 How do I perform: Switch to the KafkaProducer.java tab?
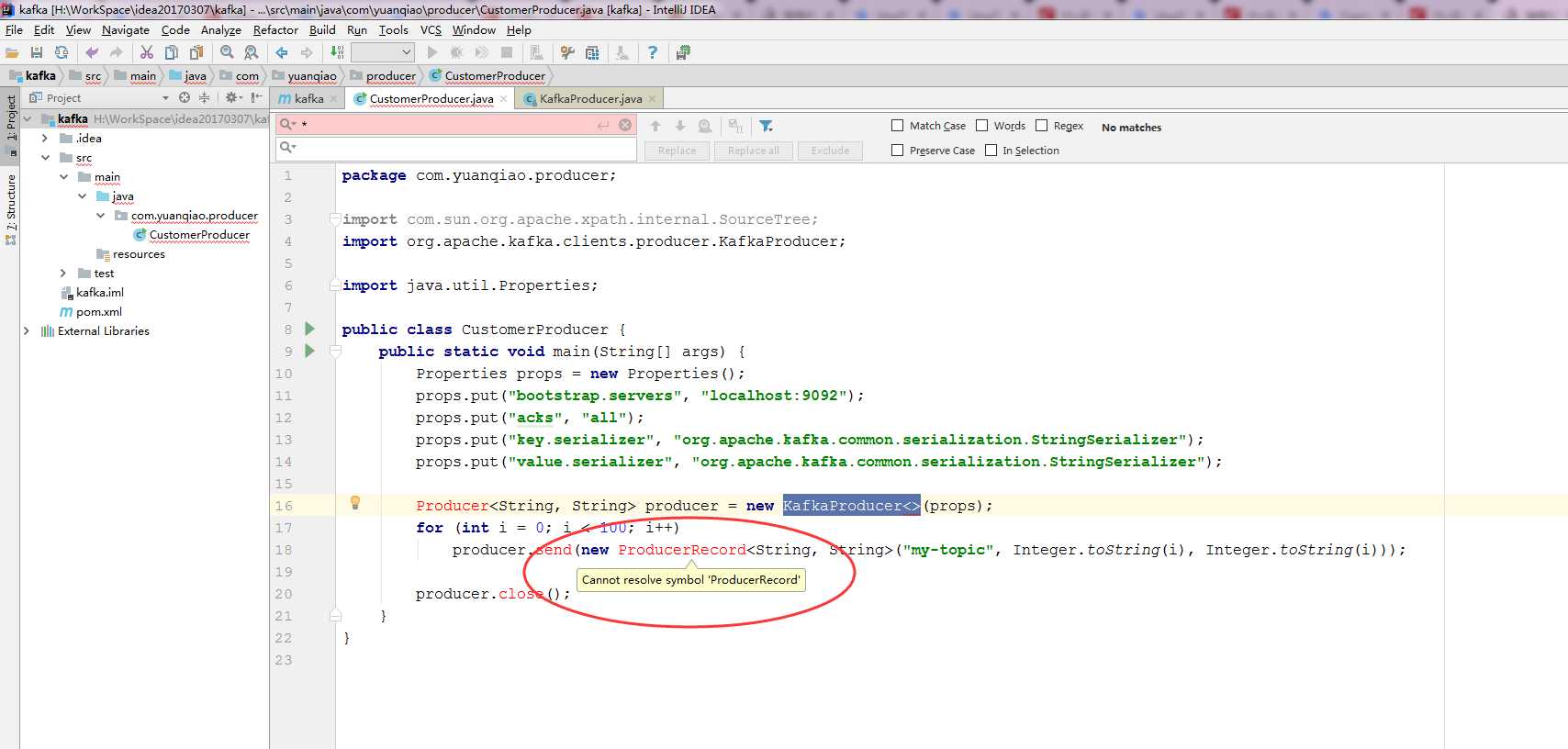pos(590,98)
